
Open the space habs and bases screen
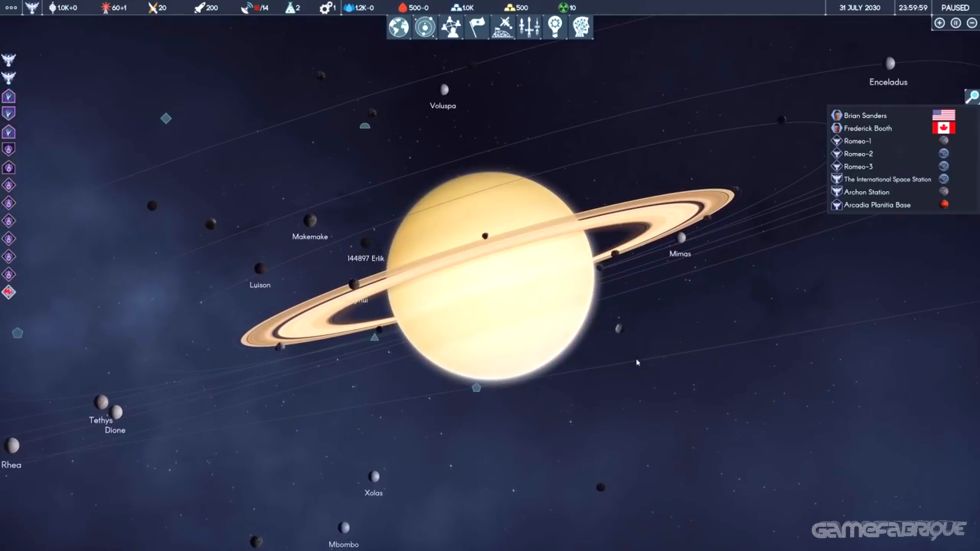[x=503, y=27]
